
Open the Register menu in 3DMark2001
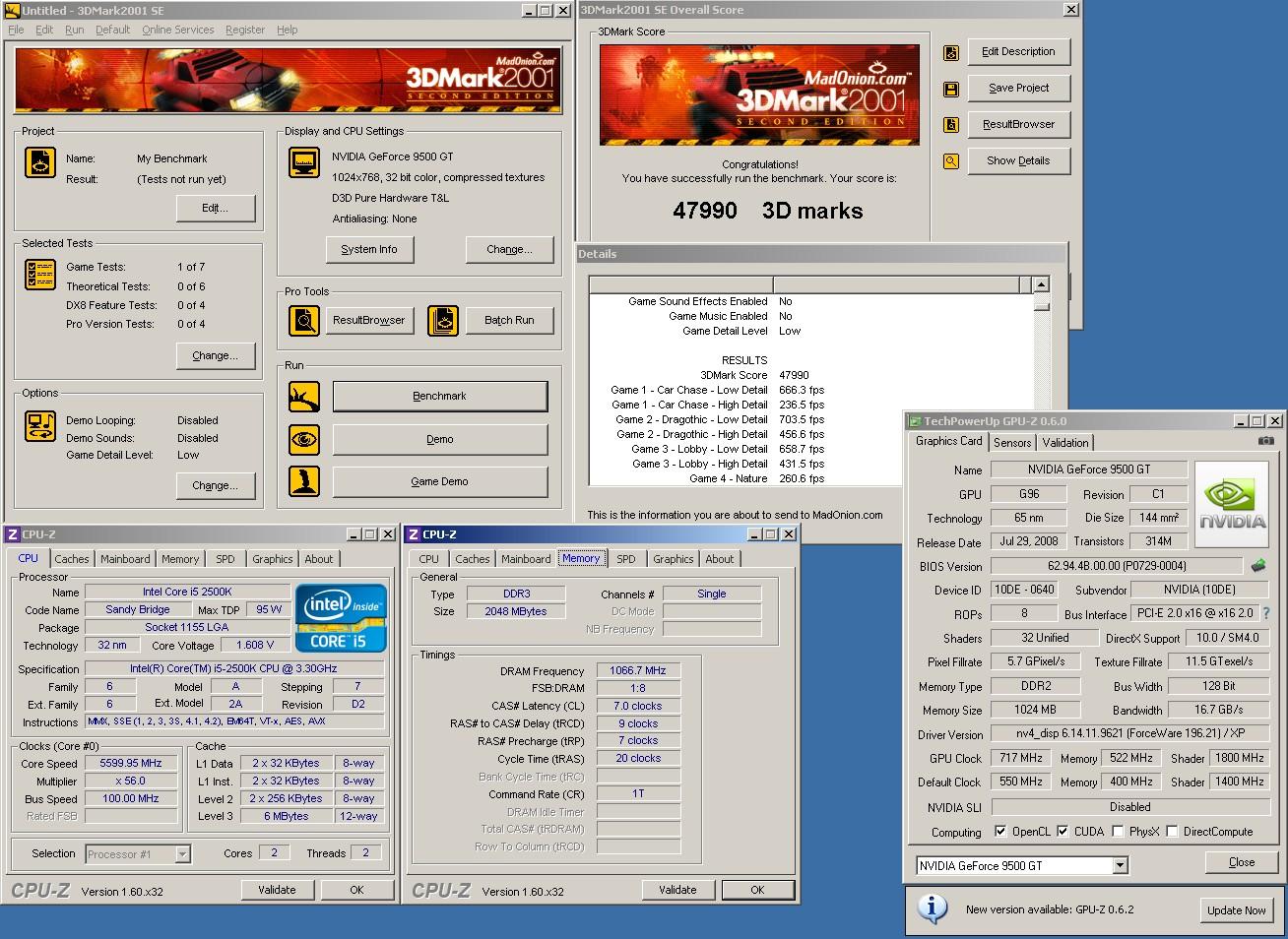click(x=244, y=30)
